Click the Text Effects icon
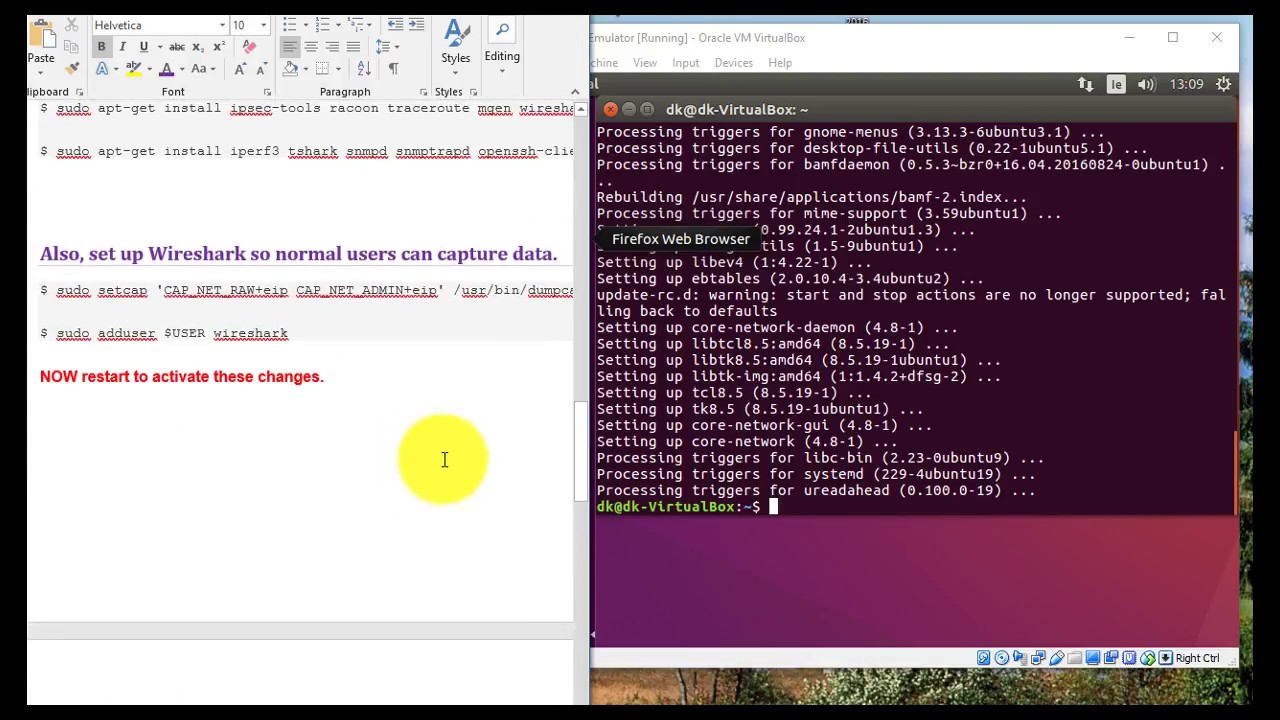 coord(102,69)
